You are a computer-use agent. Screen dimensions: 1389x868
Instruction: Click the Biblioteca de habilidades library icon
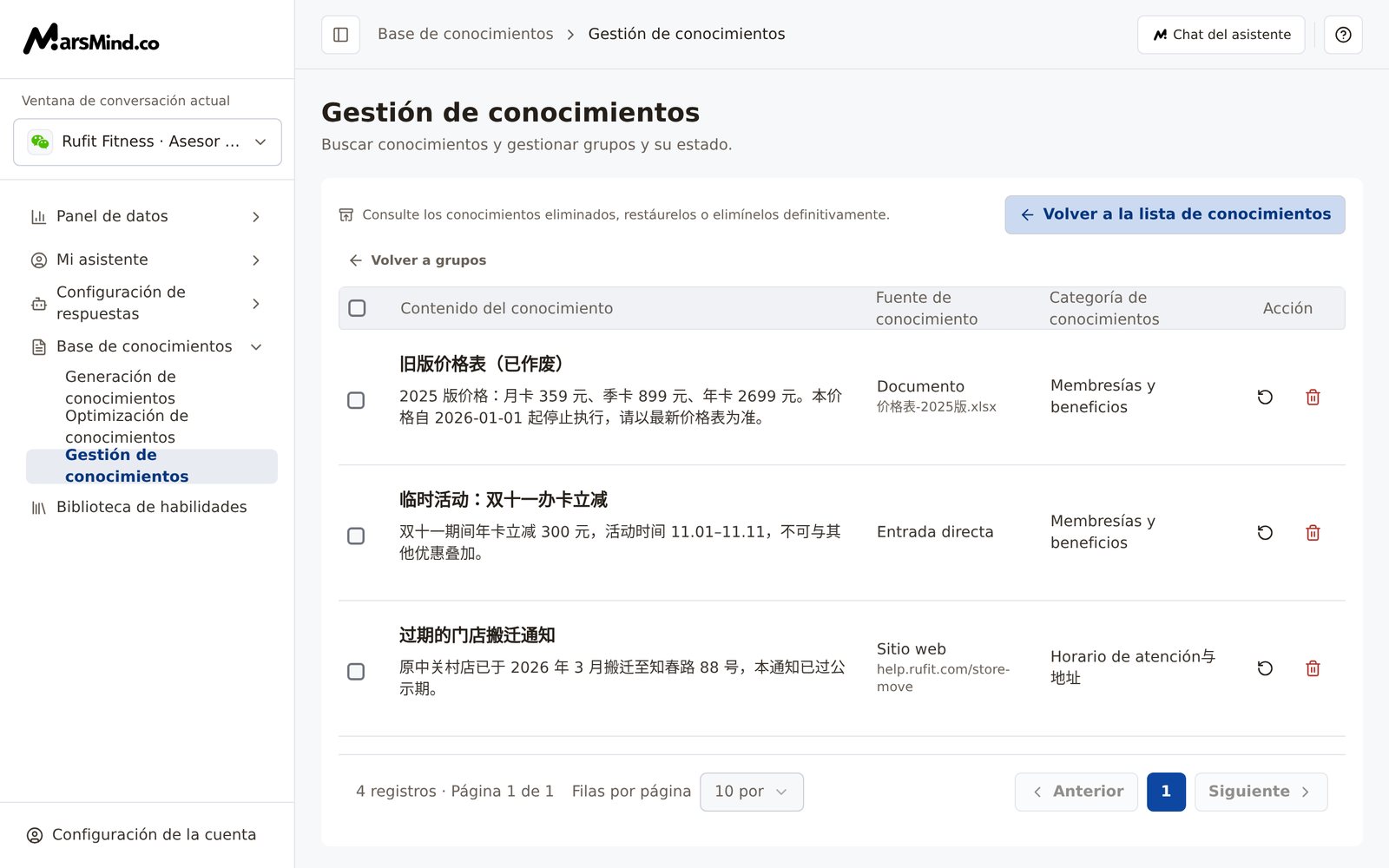tap(38, 508)
